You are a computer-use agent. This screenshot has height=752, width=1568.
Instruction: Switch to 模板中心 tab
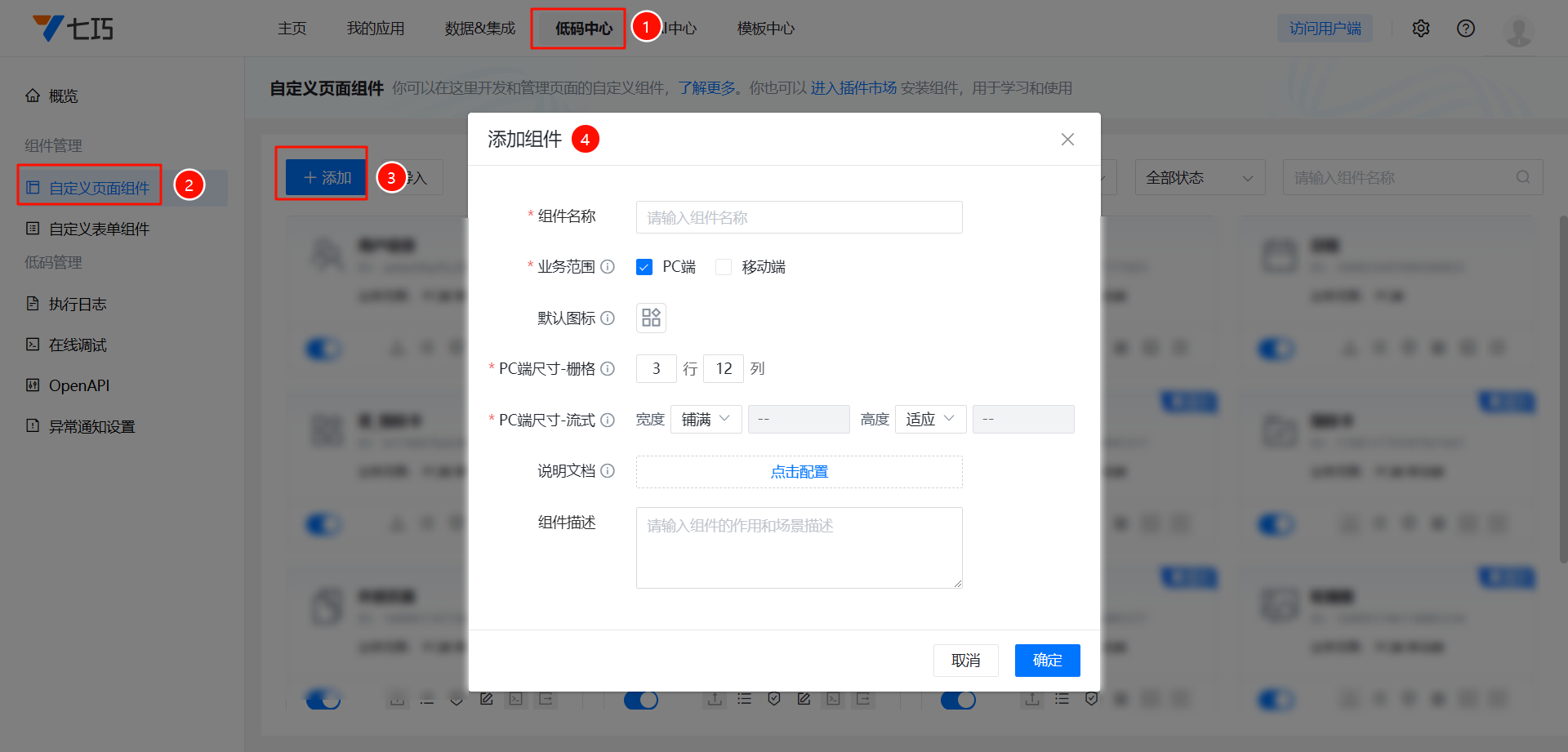point(765,29)
